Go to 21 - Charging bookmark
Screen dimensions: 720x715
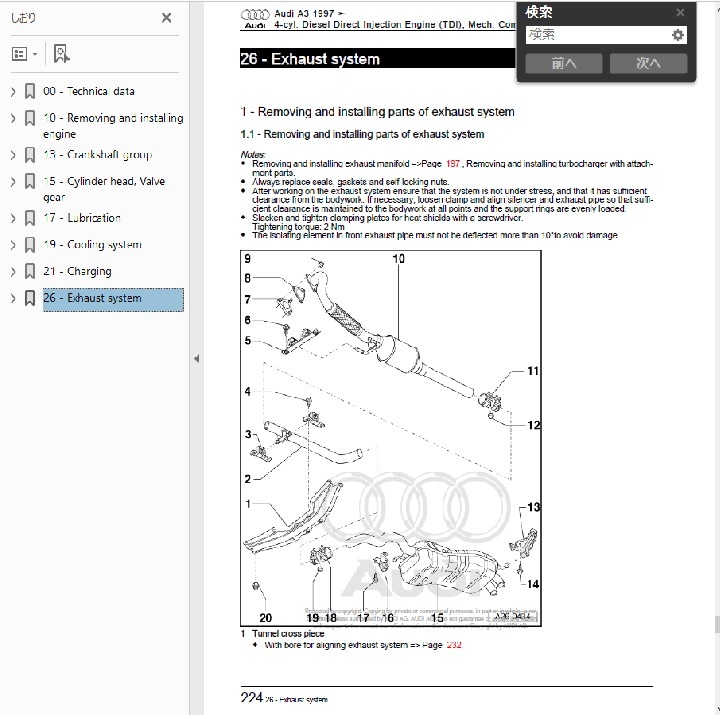click(78, 271)
